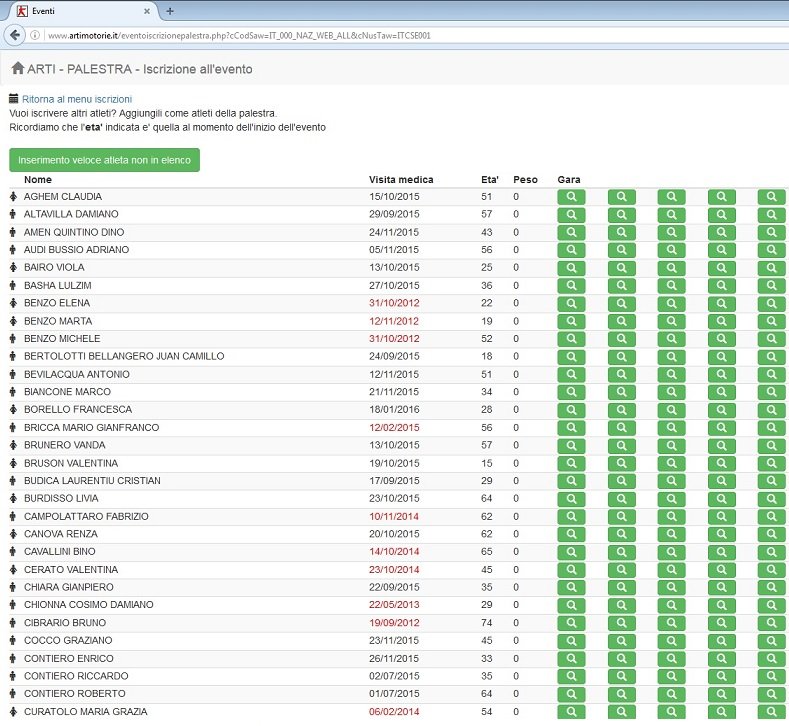Close the Eventi tab
The width and height of the screenshot is (789, 726).
pyautogui.click(x=147, y=11)
